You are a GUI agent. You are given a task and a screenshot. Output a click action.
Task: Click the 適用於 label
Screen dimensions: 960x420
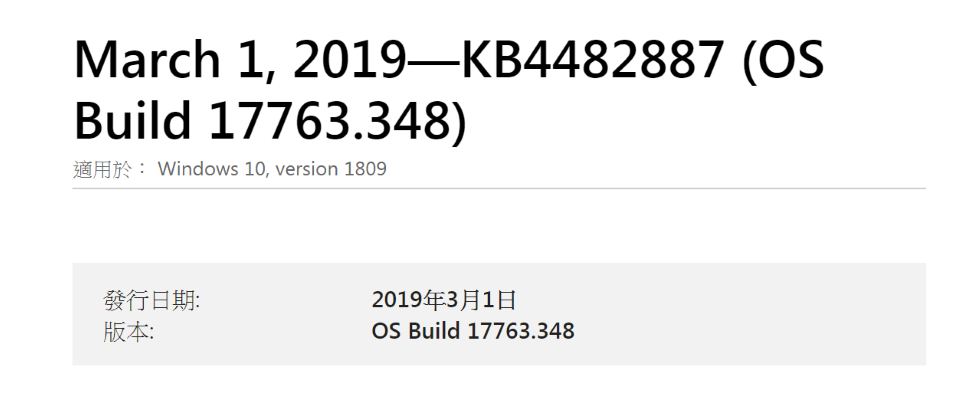click(110, 169)
